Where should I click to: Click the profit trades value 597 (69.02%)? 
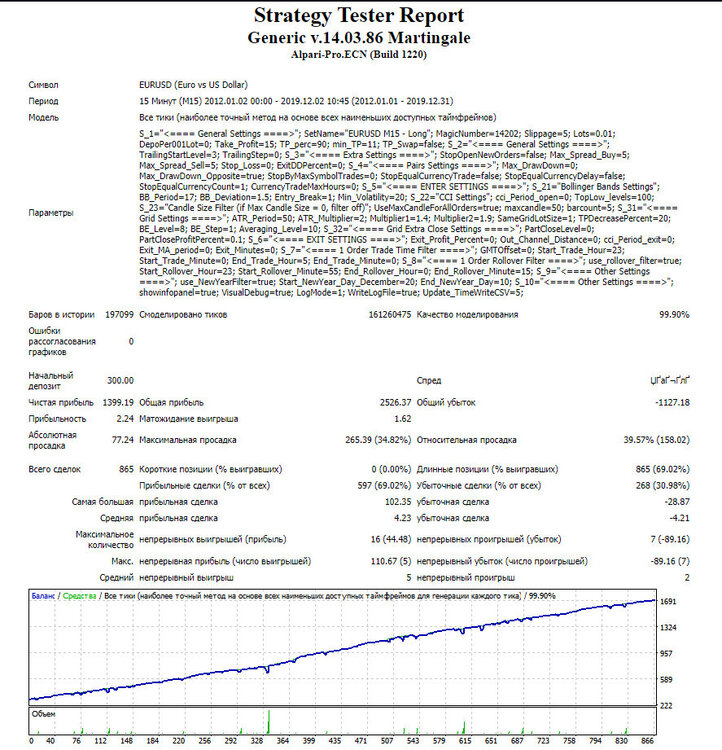(384, 485)
